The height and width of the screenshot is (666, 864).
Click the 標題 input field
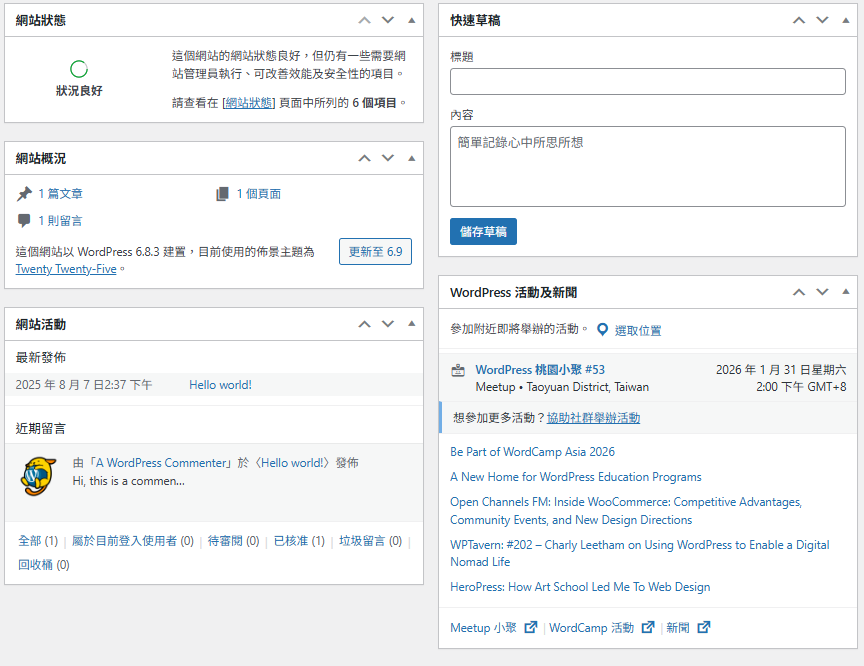[648, 82]
